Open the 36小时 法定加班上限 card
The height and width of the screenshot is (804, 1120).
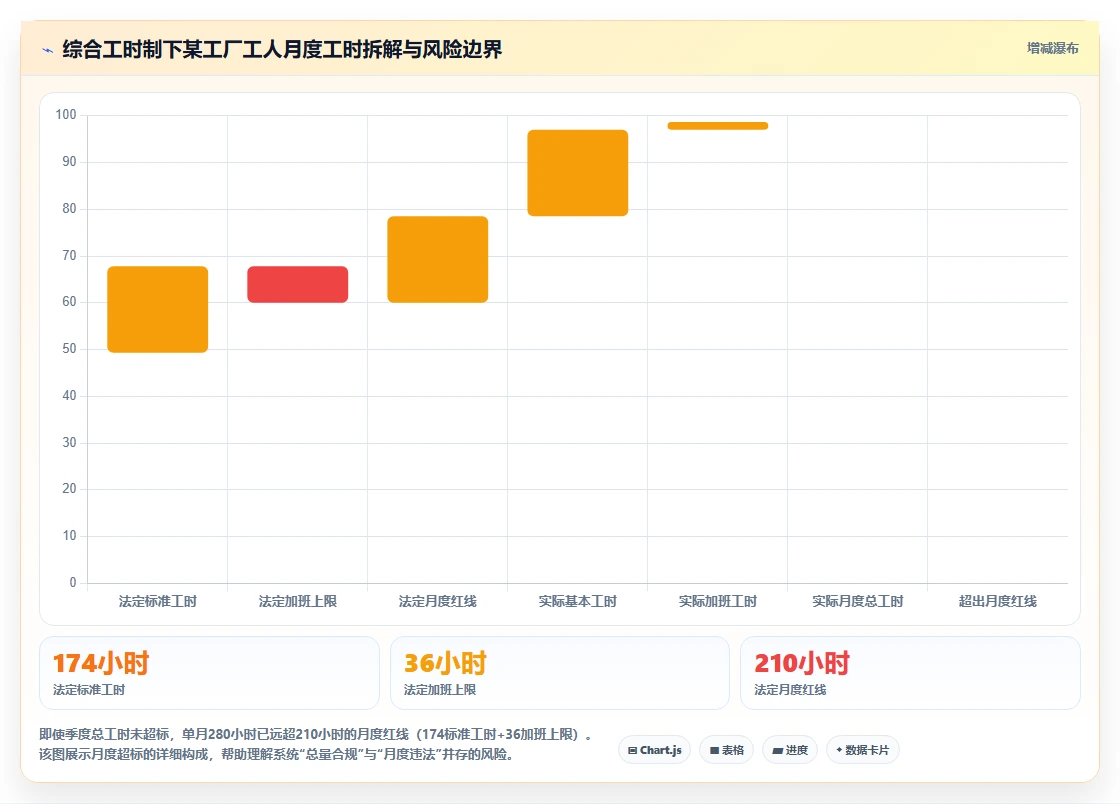click(559, 673)
